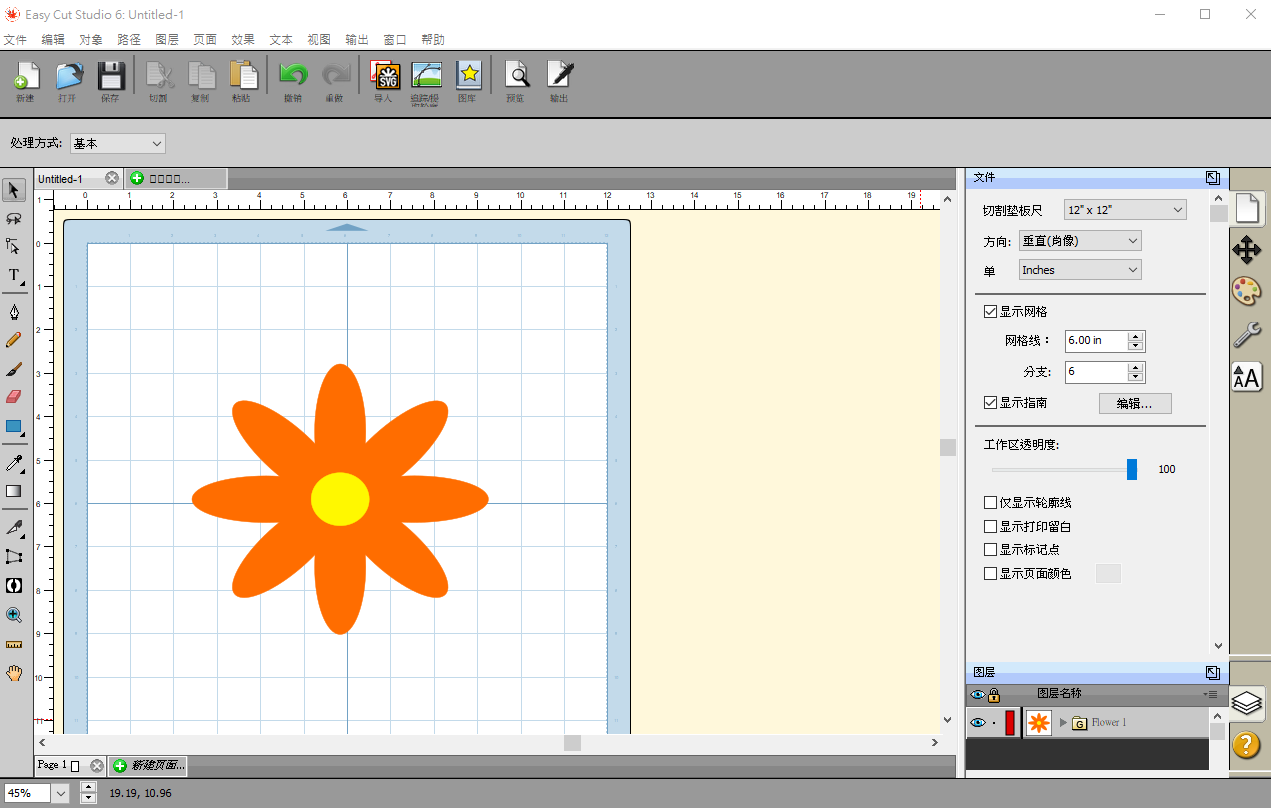Import an SVG with 导入
The height and width of the screenshot is (808, 1271).
383,80
